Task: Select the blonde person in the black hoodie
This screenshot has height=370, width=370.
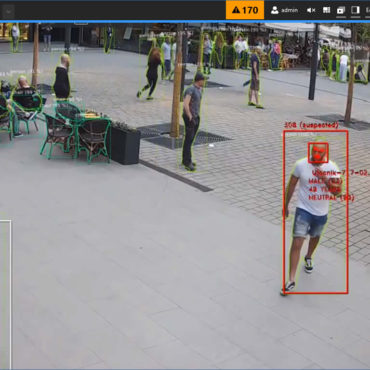Action: [62, 77]
